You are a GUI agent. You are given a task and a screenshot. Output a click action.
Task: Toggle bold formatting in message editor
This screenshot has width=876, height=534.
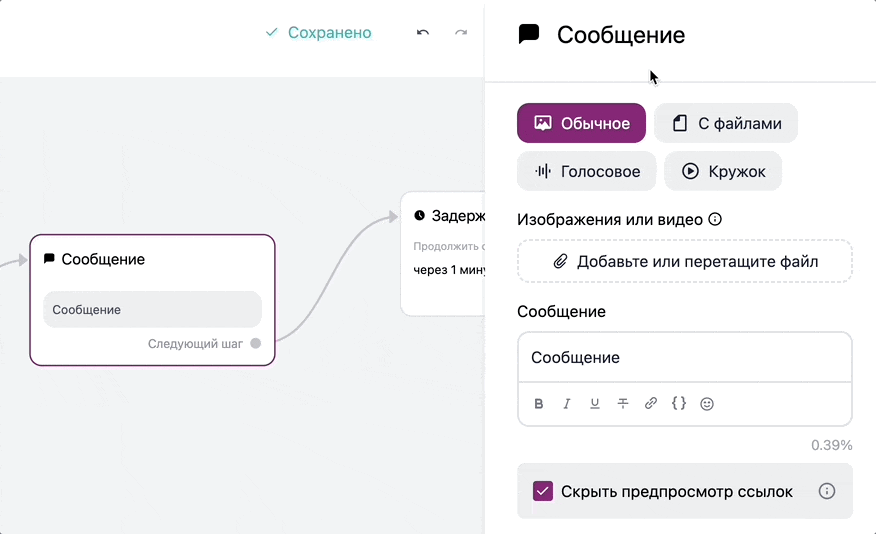click(539, 403)
